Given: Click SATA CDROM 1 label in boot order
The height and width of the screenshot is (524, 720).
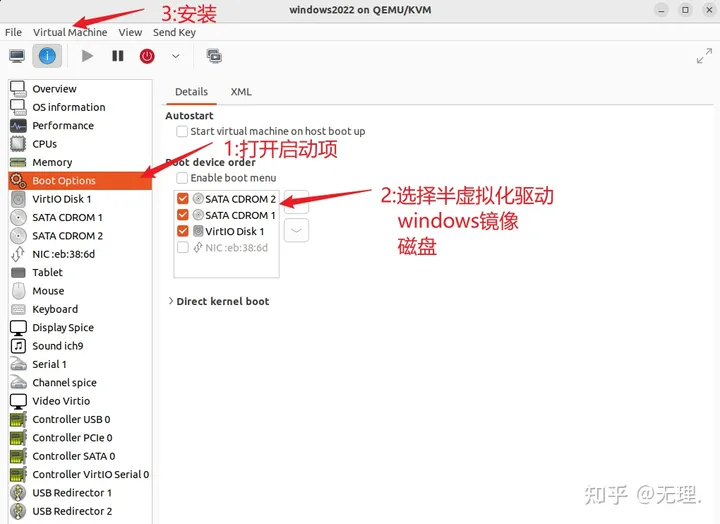Looking at the screenshot, I should (x=240, y=215).
